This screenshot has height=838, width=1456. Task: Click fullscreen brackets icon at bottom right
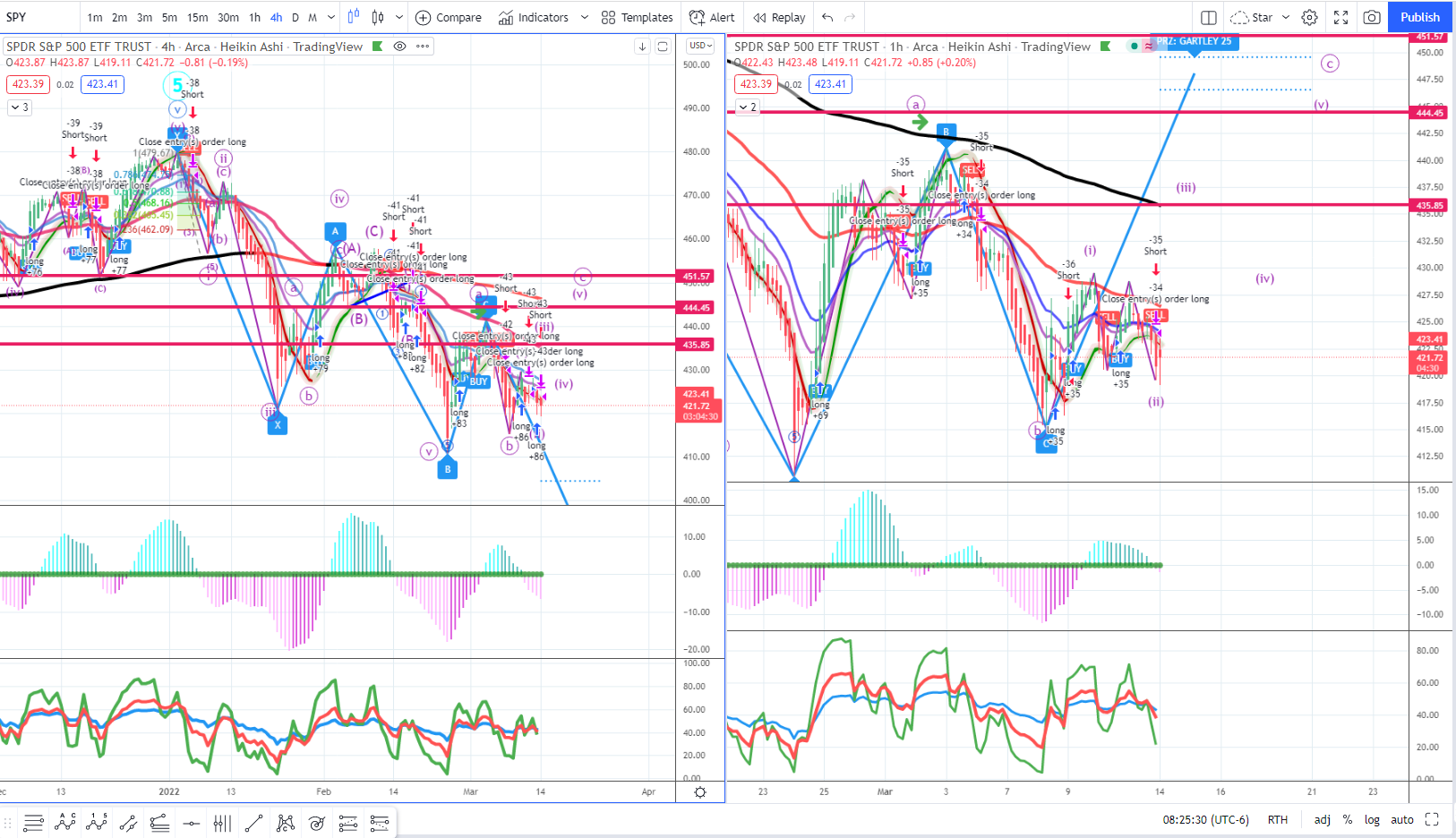(x=1432, y=819)
